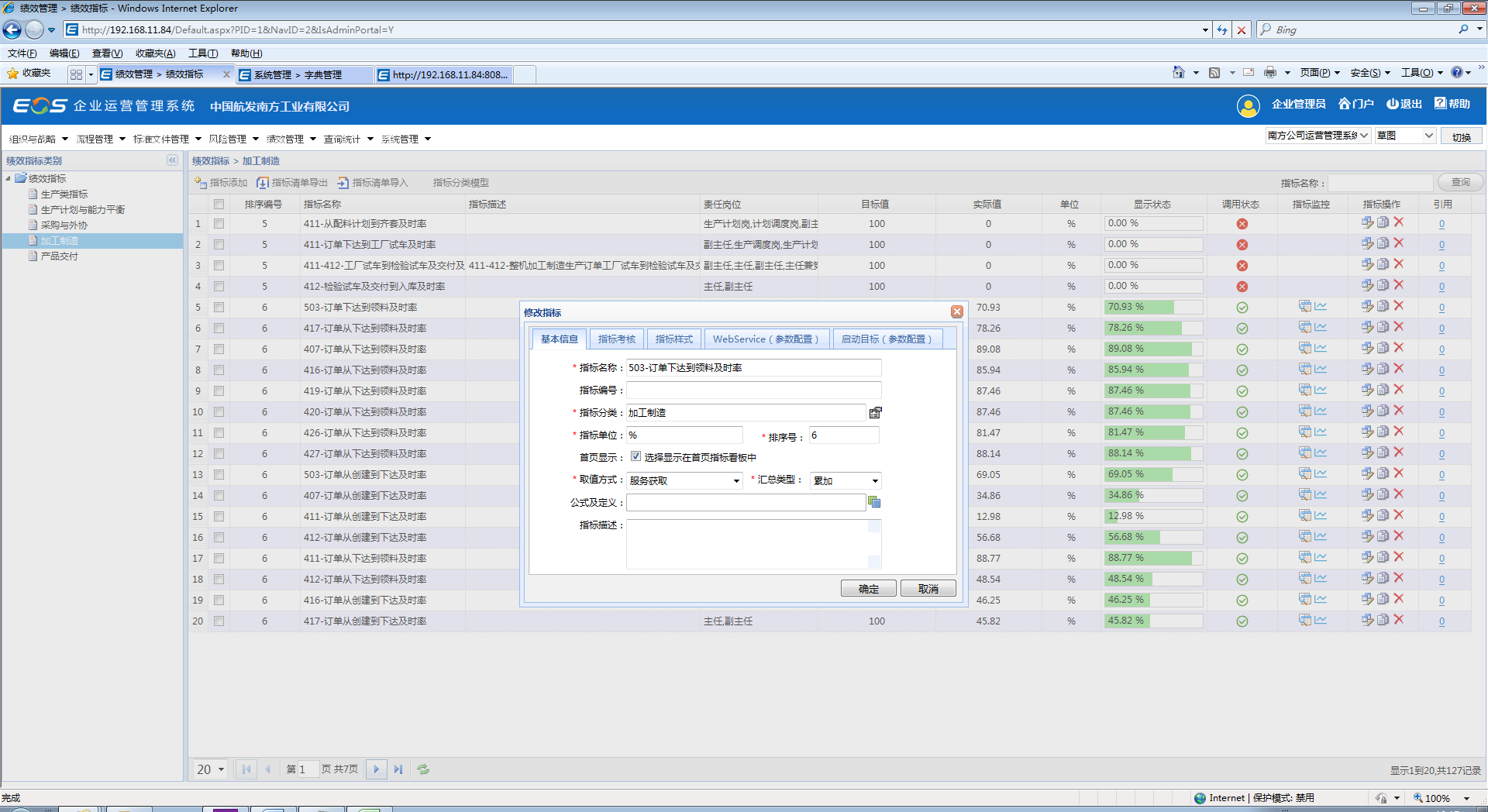Image resolution: width=1488 pixels, height=812 pixels.
Task: Open 指标添加 add-indicator toolbar icon
Action: tap(201, 183)
